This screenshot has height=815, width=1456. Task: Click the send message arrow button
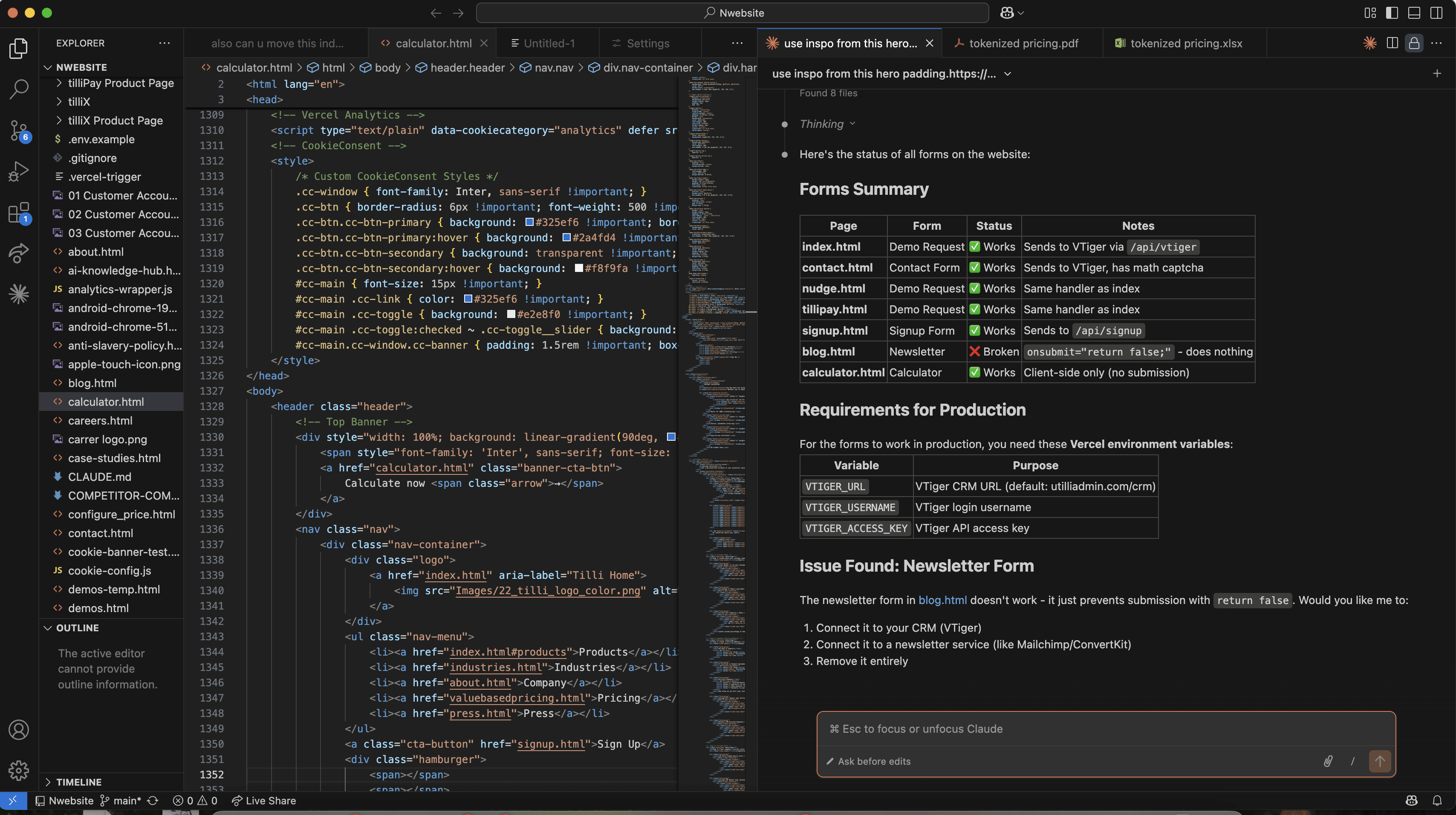tap(1379, 761)
